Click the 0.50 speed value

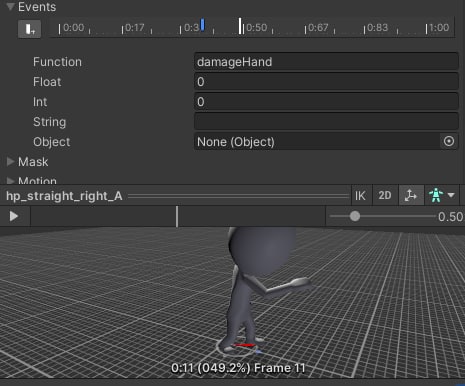pos(450,217)
